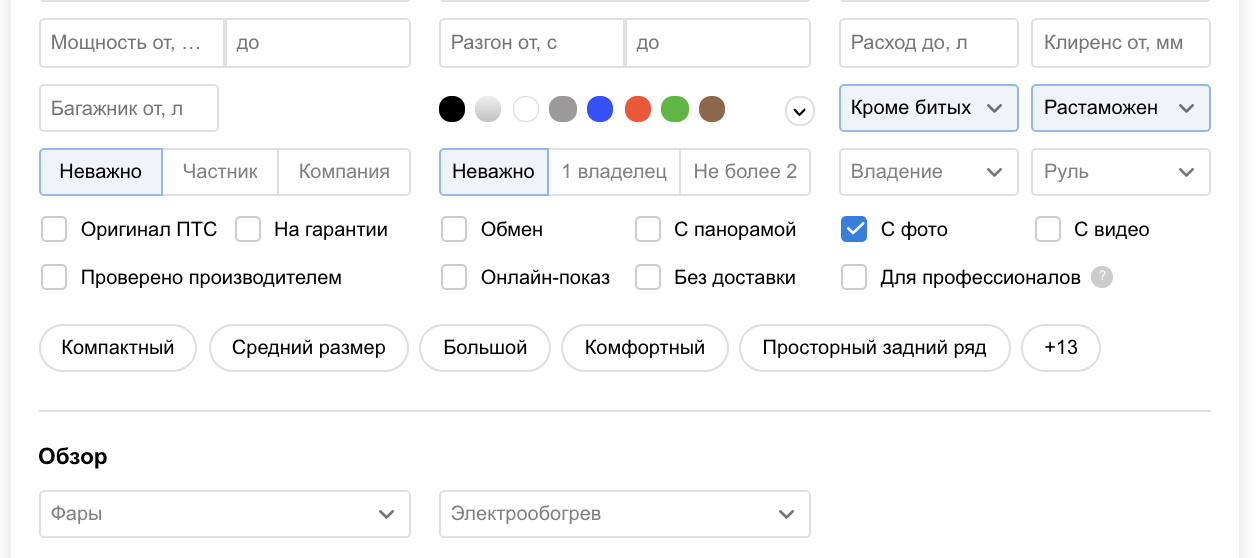Viewport: 1260px width, 558px height.
Task: Pick the black color swatch
Action: tap(452, 109)
